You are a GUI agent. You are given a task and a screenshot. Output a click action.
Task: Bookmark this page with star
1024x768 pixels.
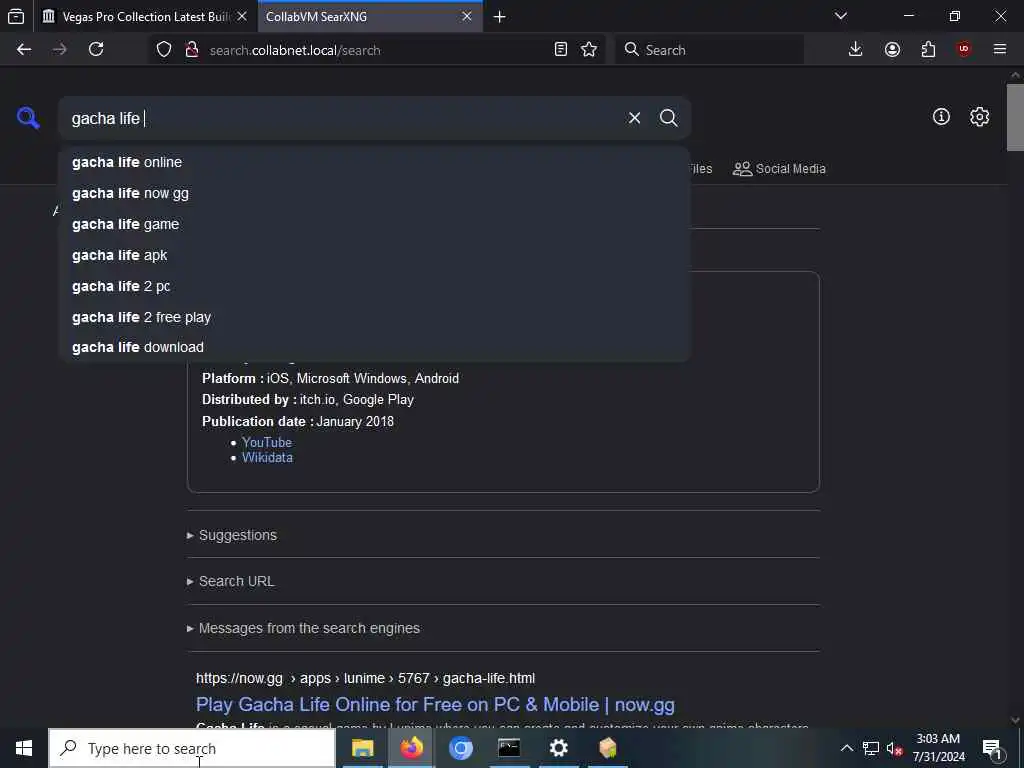588,50
